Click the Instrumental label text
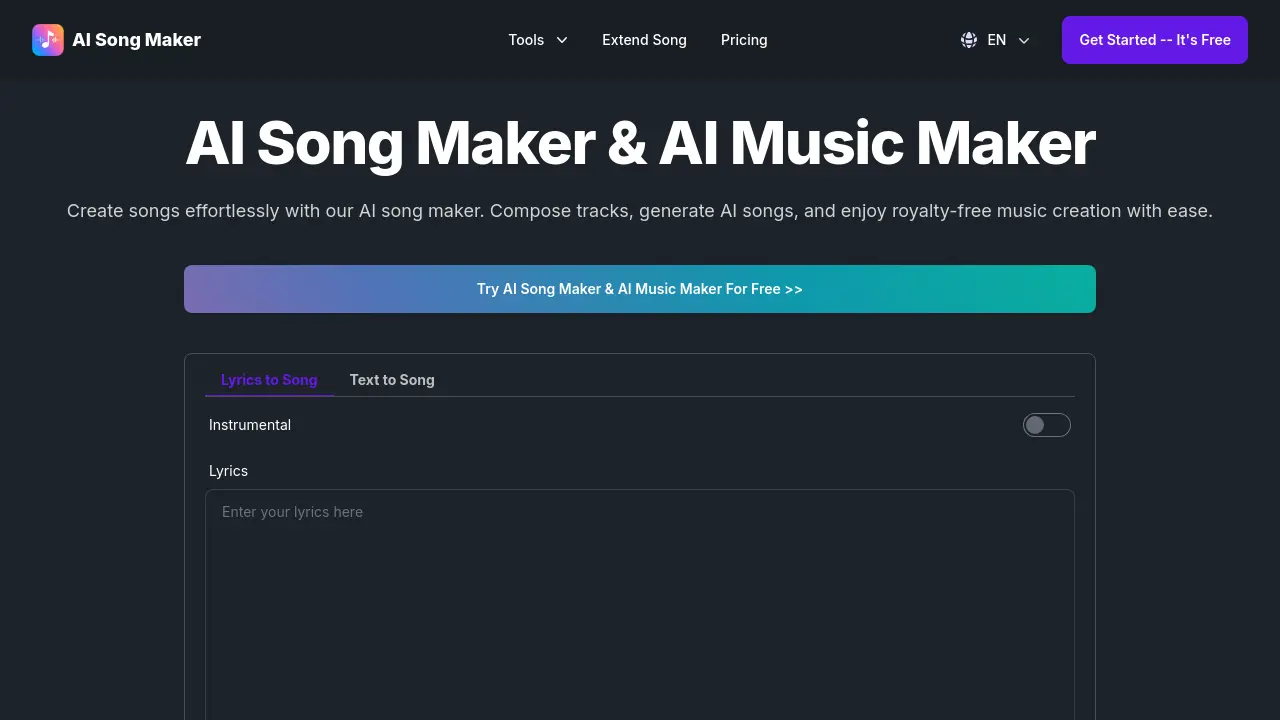1280x720 pixels. (x=250, y=425)
